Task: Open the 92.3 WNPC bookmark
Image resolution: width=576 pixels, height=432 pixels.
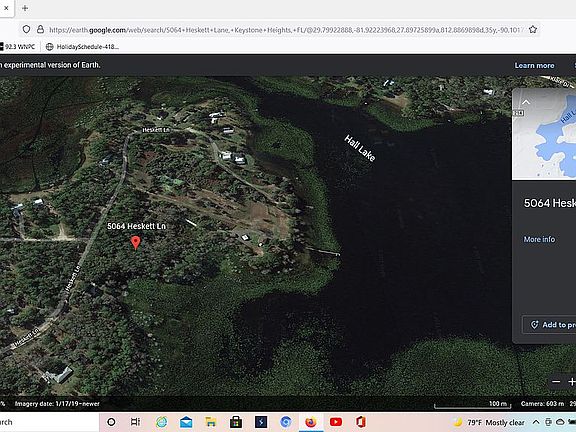Action: tap(18, 47)
